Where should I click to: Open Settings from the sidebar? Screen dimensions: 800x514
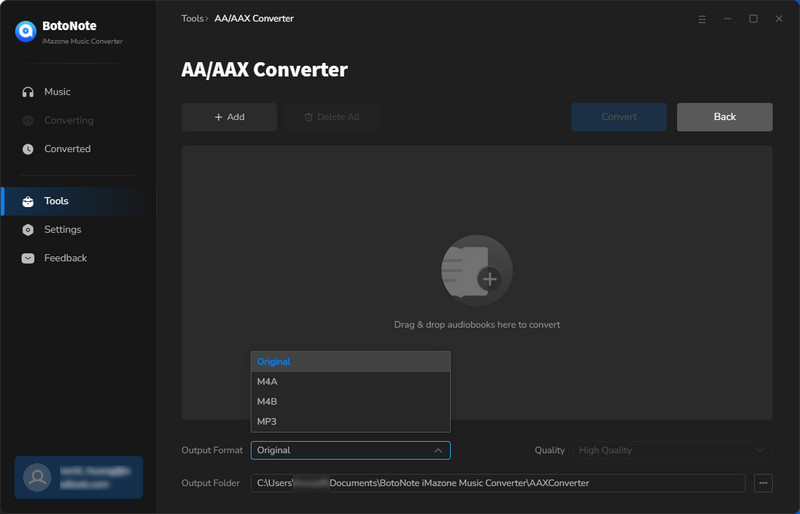tap(79, 230)
